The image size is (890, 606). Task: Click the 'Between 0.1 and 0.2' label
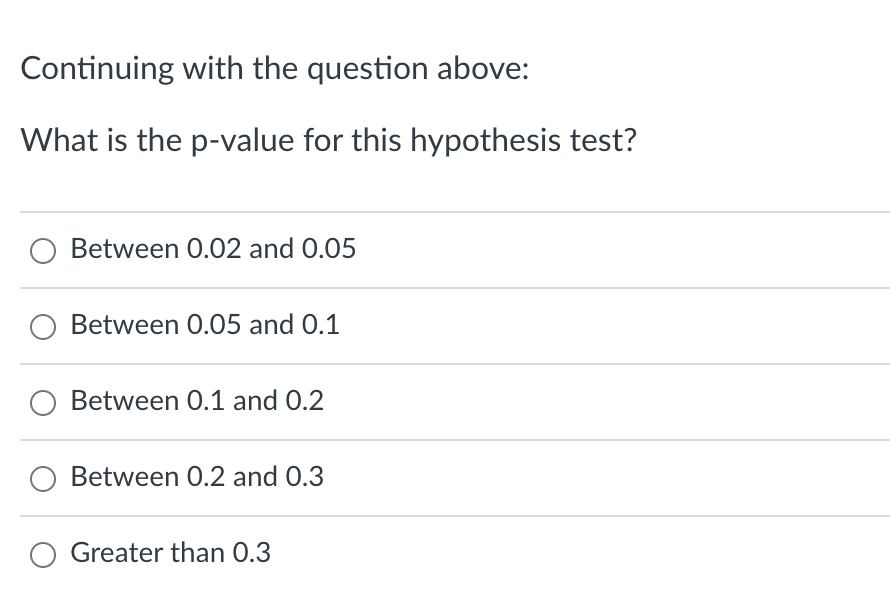pos(196,401)
